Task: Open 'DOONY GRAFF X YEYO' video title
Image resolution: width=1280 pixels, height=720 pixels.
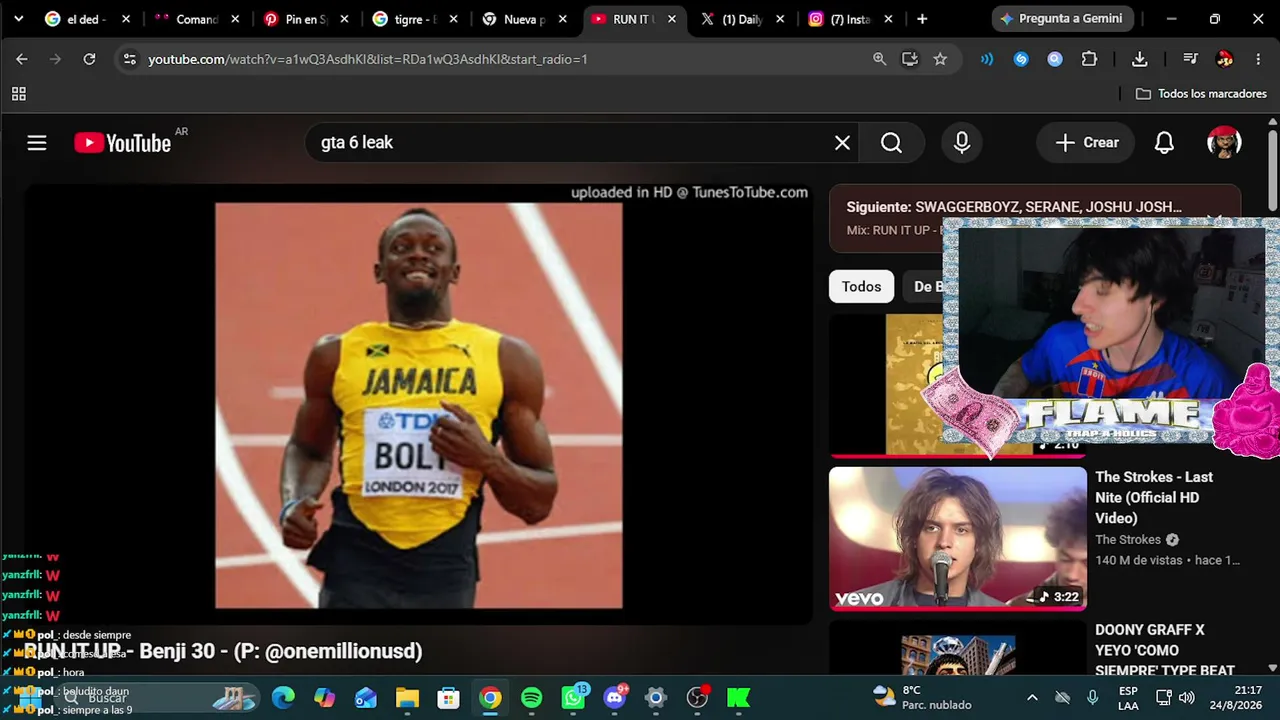Action: 1165,650
